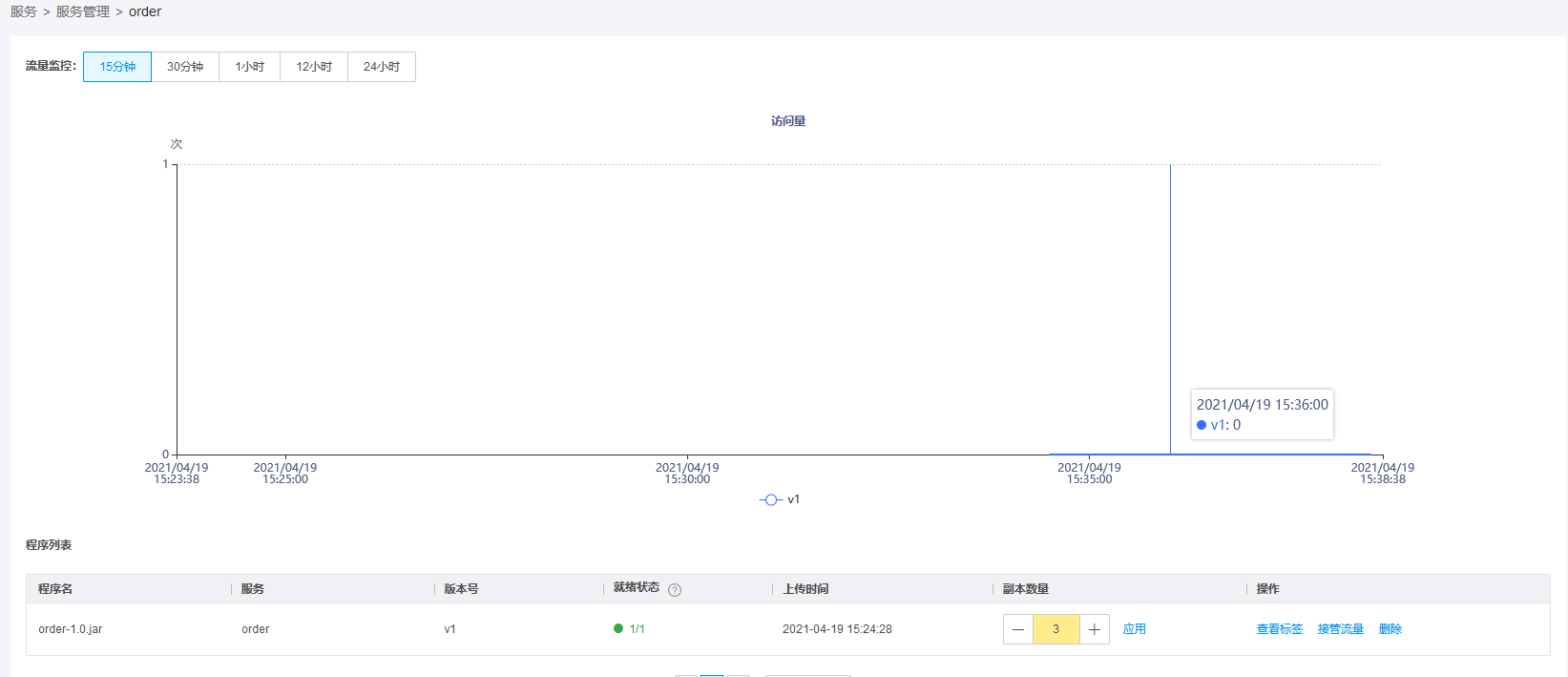Click the 程序名 column header

[55, 589]
